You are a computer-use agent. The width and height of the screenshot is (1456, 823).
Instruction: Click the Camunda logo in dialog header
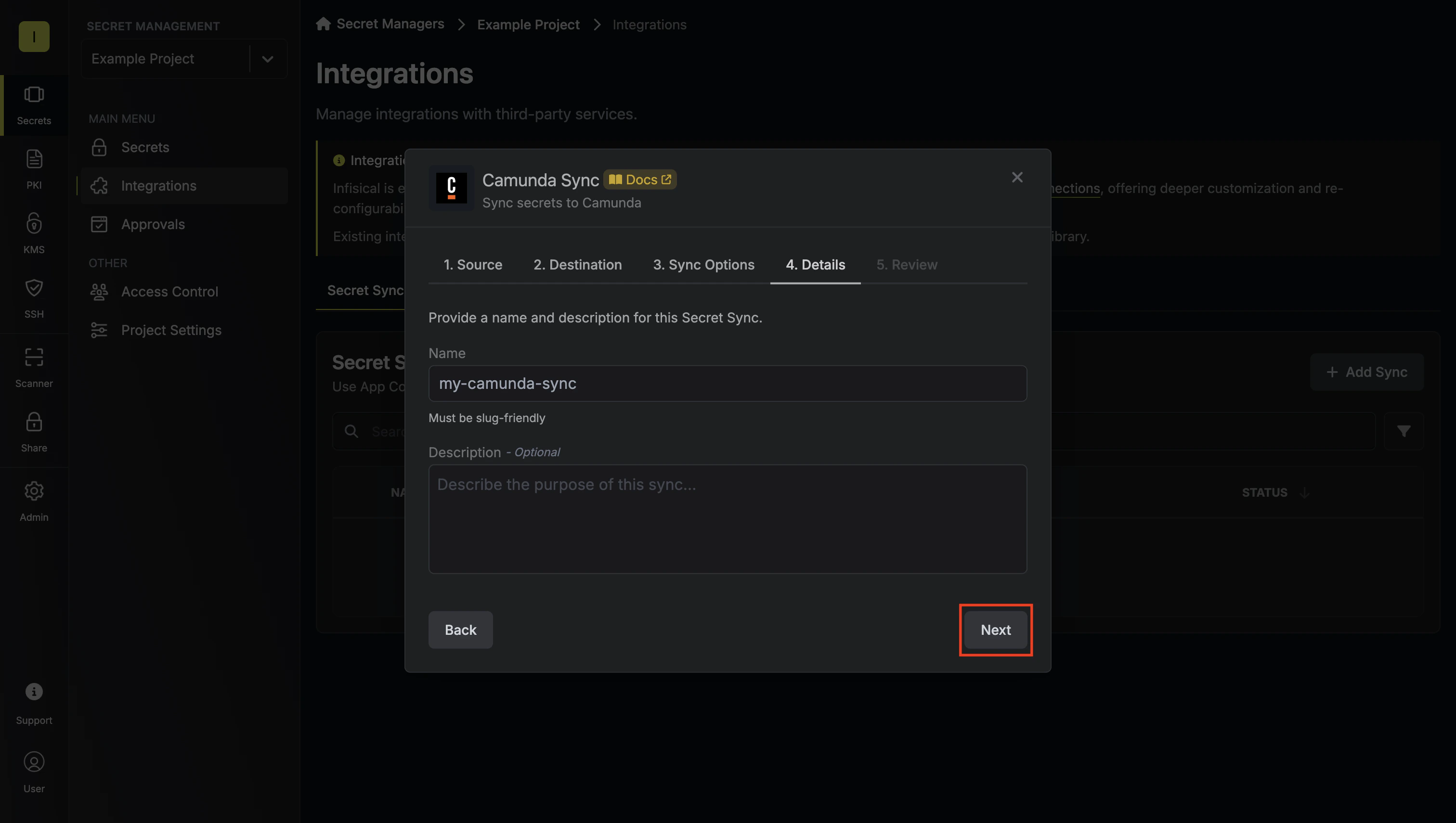(x=451, y=188)
